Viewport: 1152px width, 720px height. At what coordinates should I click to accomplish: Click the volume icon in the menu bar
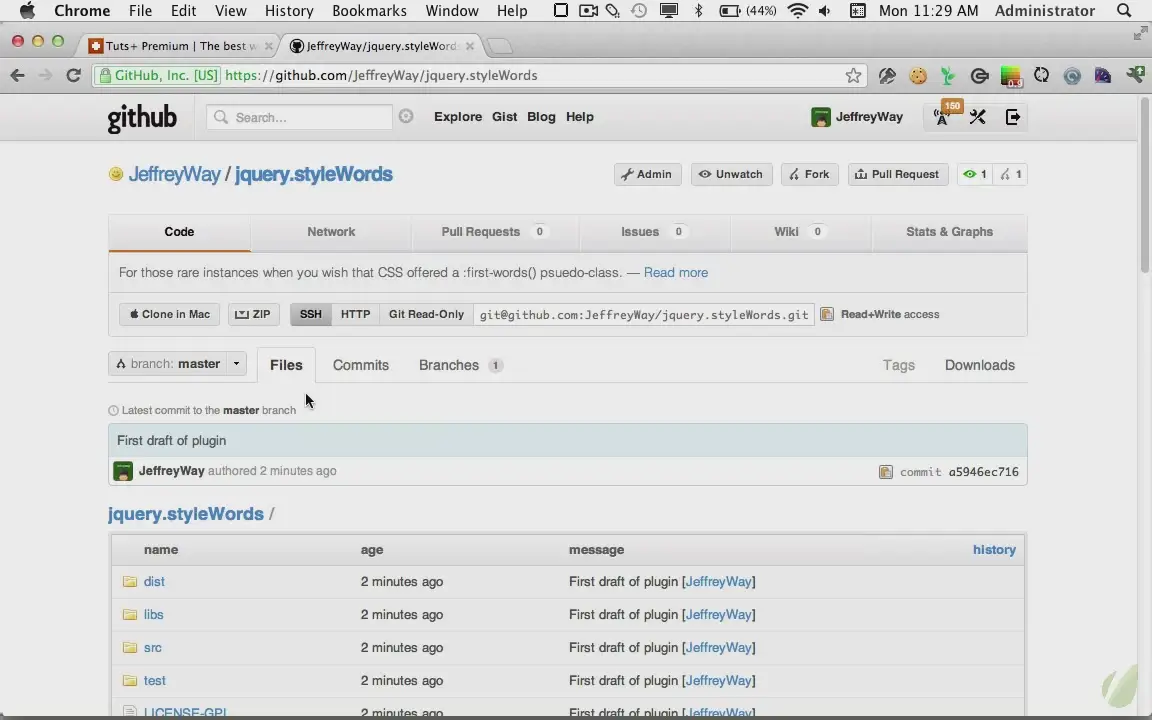[x=824, y=10]
